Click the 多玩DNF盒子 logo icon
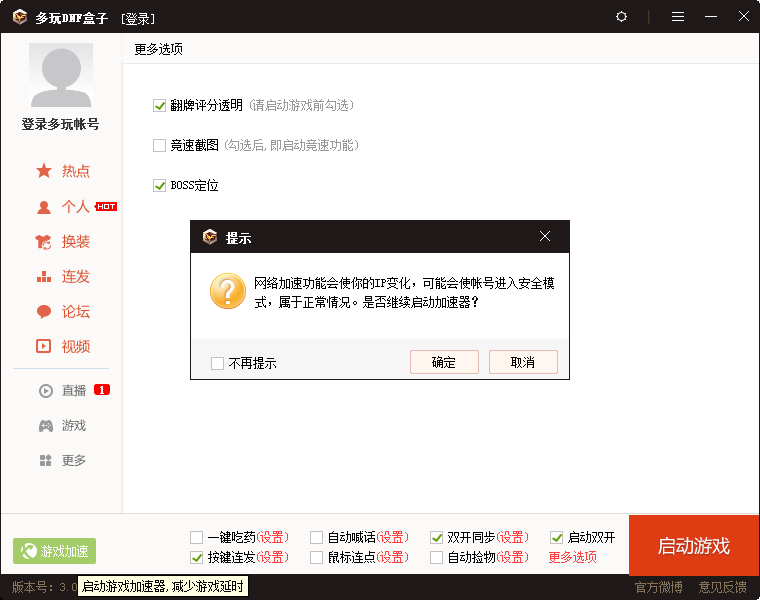This screenshot has width=760, height=600. coord(20,17)
